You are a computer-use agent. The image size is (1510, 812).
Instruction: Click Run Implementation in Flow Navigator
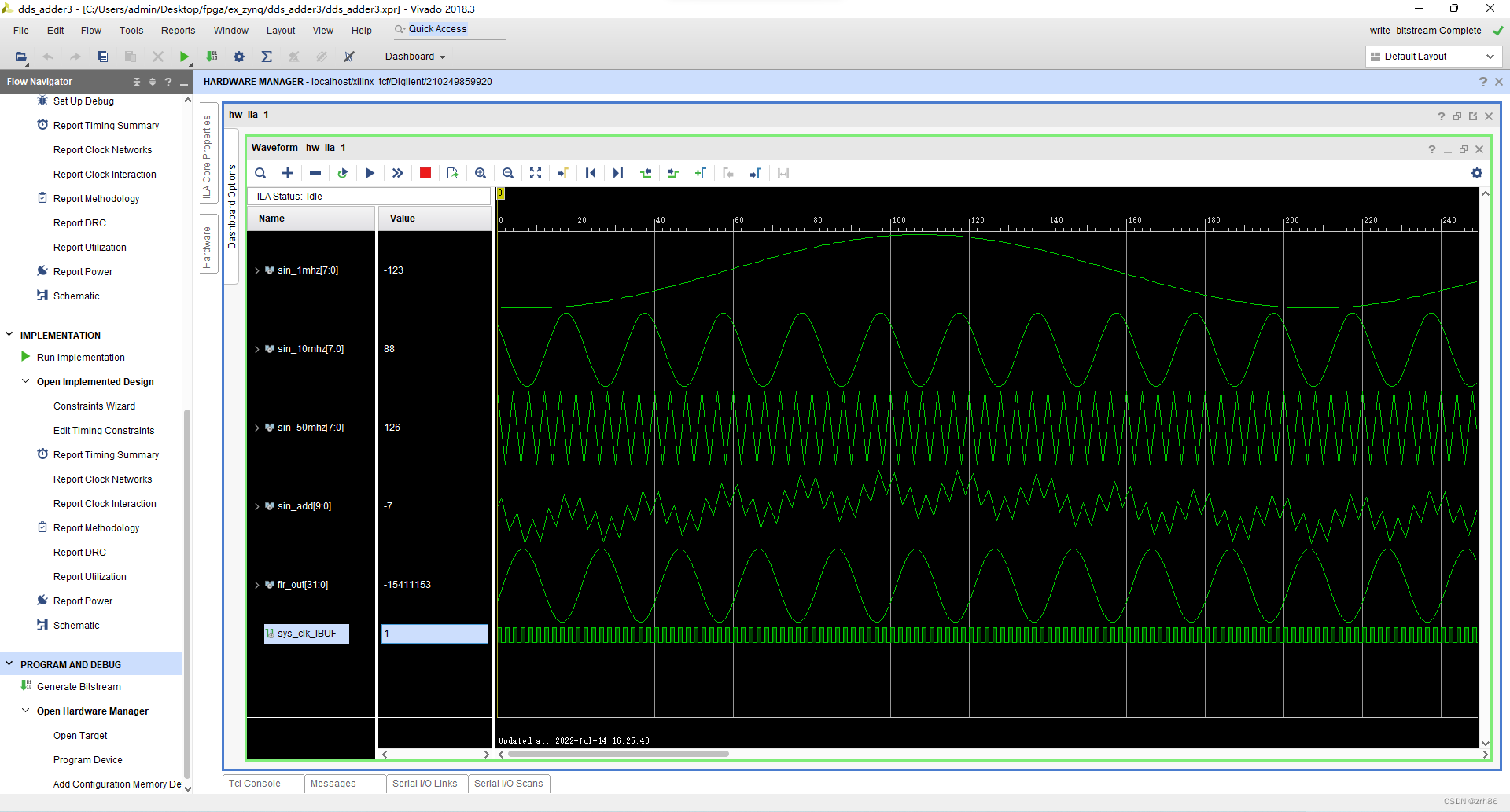[81, 358]
